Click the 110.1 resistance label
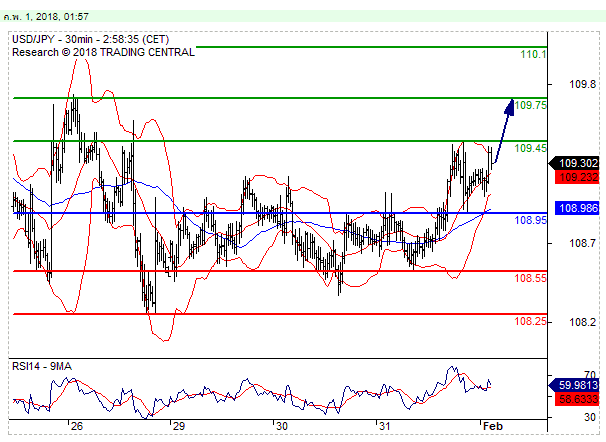Image resolution: width=606 pixels, height=442 pixels. (533, 54)
